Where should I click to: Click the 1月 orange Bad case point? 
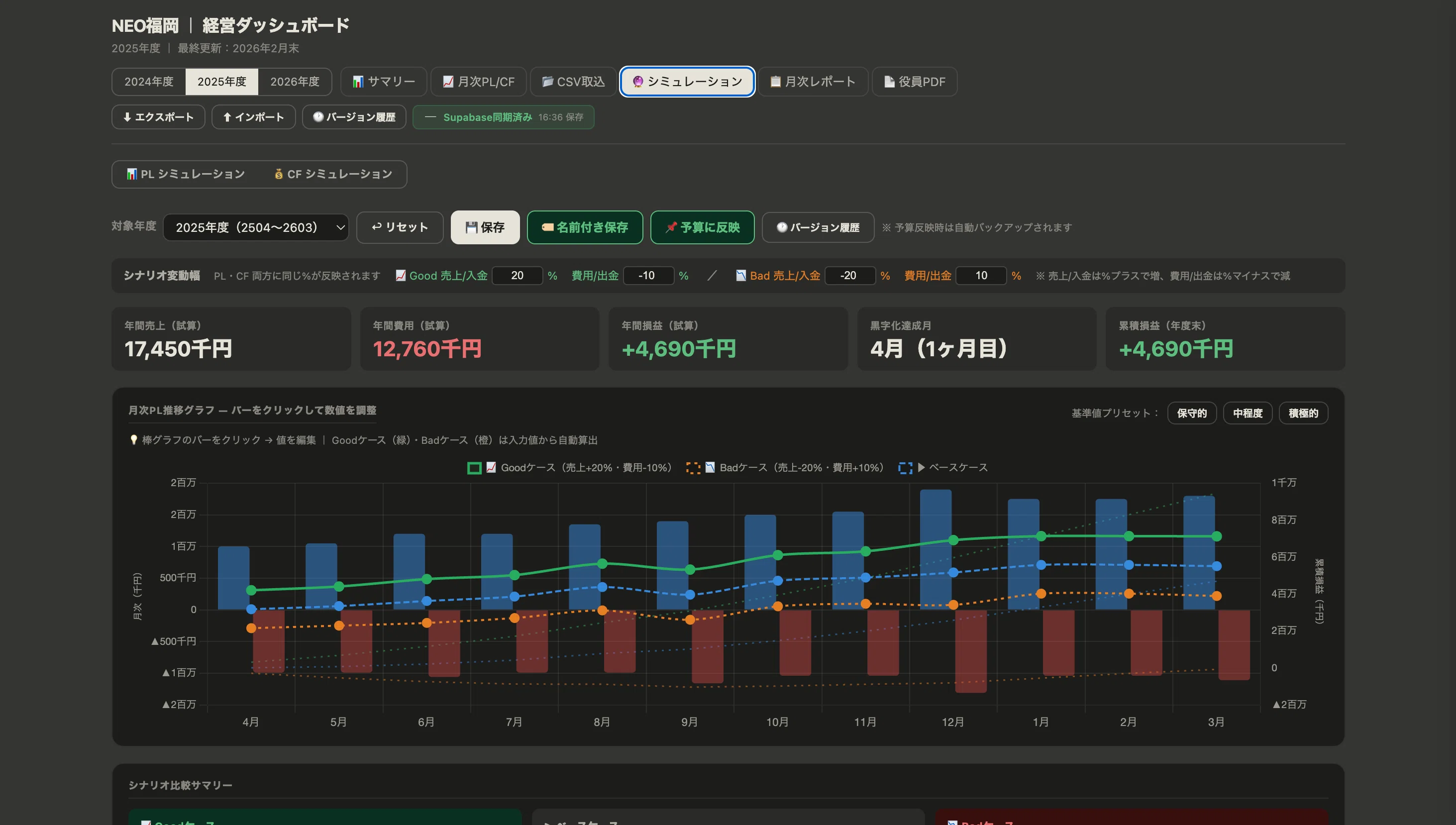point(1040,593)
